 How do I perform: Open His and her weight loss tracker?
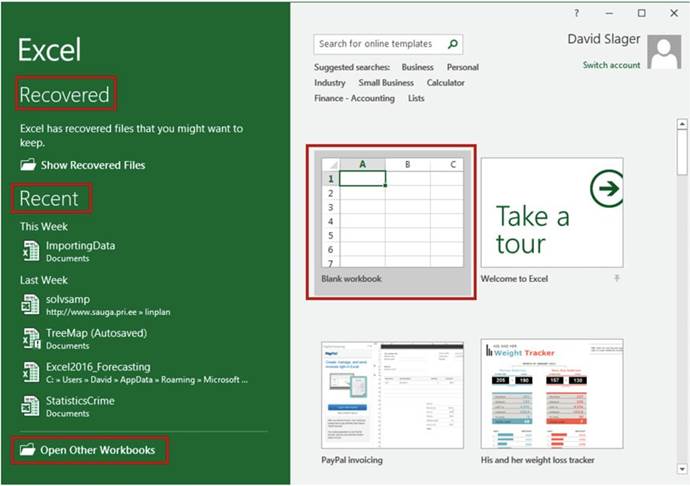[551, 396]
